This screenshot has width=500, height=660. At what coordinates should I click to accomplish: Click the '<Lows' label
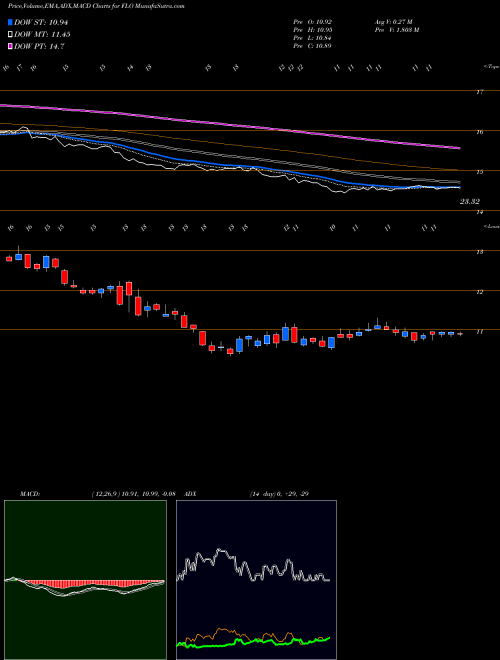491,226
